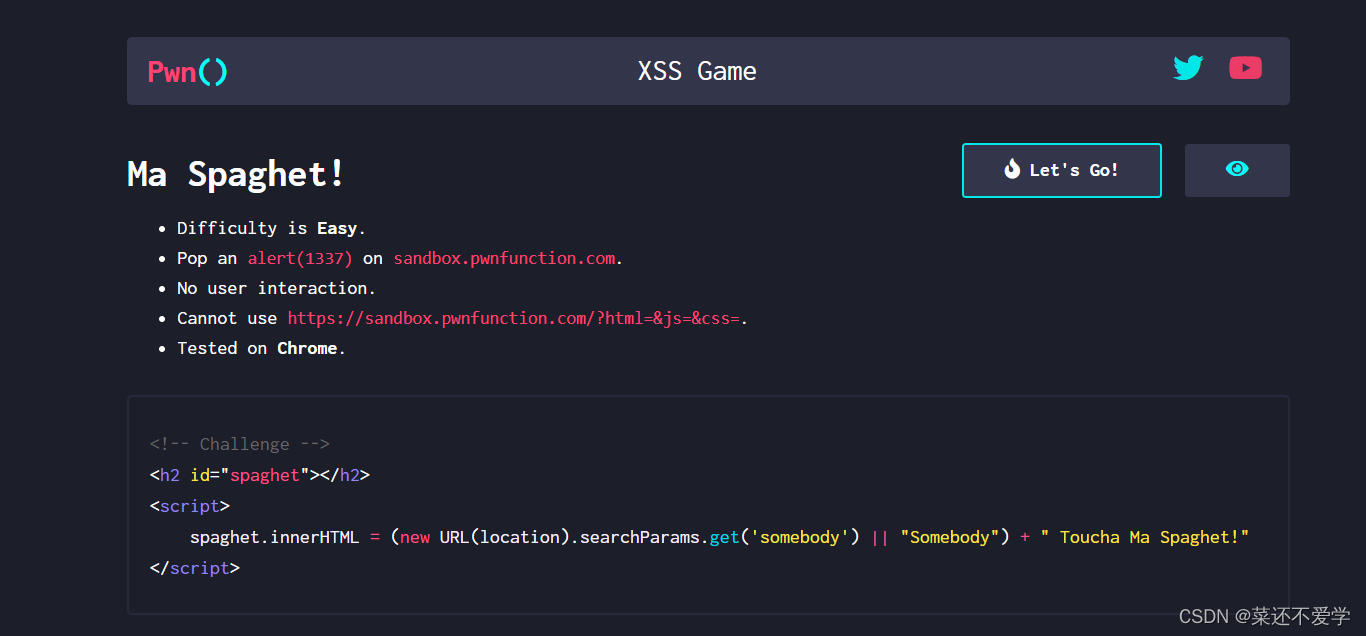Click the h2 id="spaghet" code line

[x=260, y=475]
